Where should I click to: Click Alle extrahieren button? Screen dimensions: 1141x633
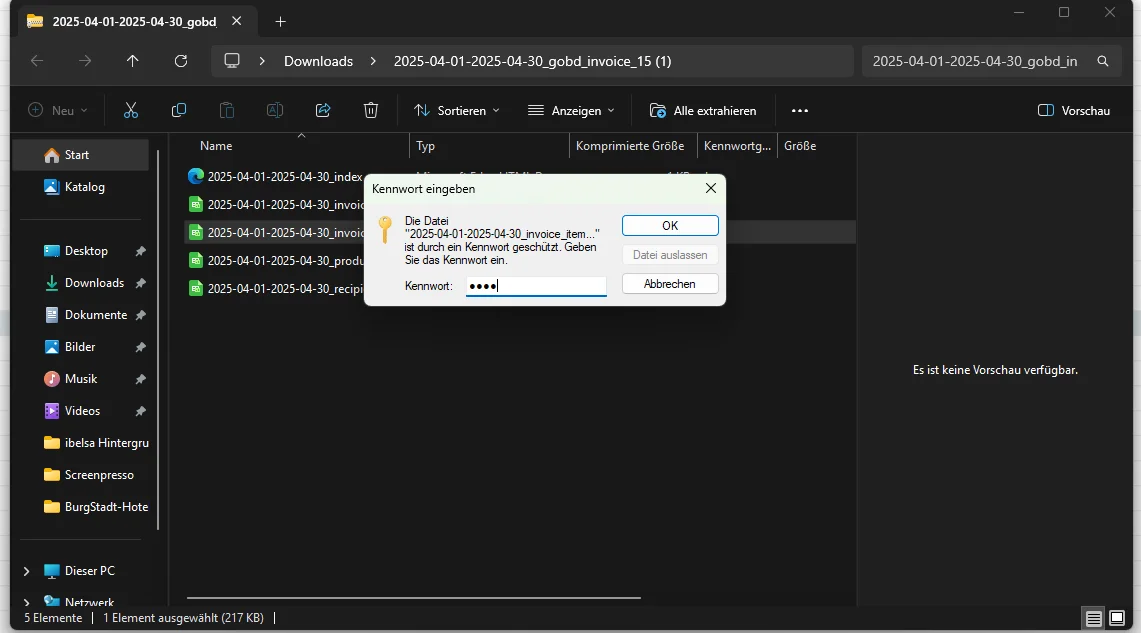[x=703, y=111]
